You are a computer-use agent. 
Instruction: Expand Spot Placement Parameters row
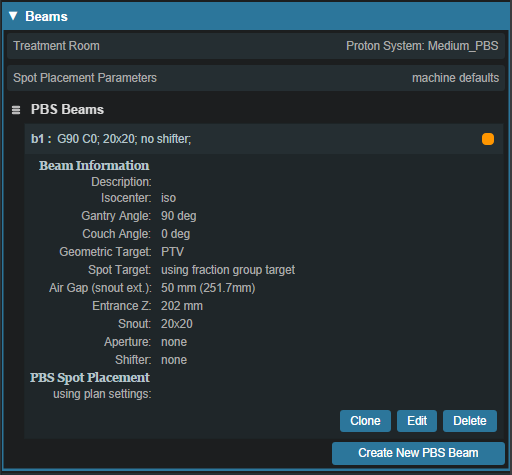pyautogui.click(x=256, y=78)
